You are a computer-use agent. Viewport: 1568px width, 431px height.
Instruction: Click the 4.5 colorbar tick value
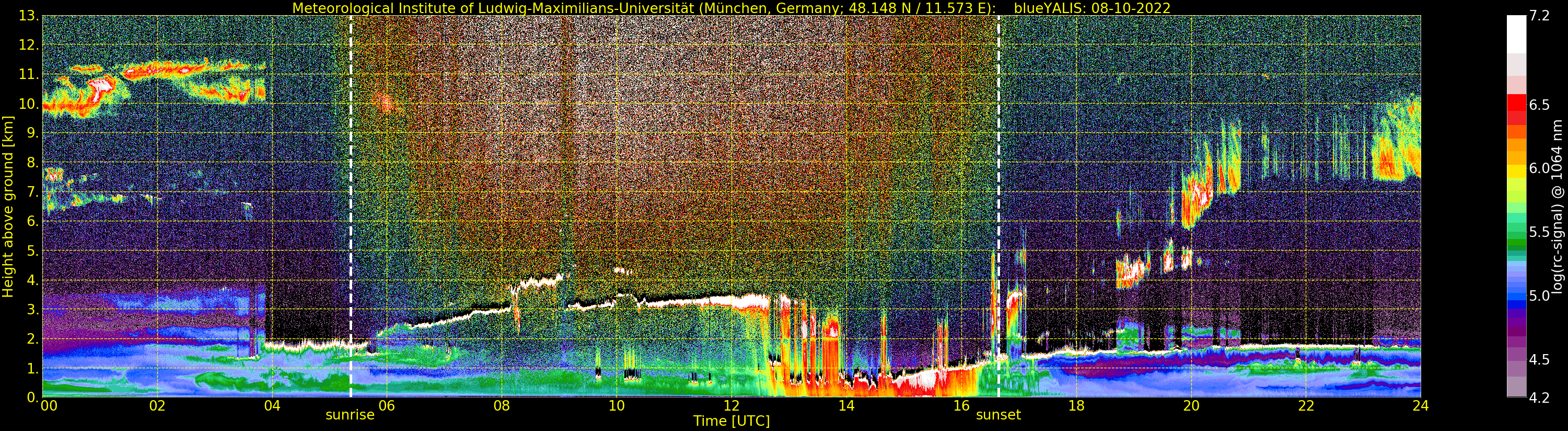[x=1539, y=360]
